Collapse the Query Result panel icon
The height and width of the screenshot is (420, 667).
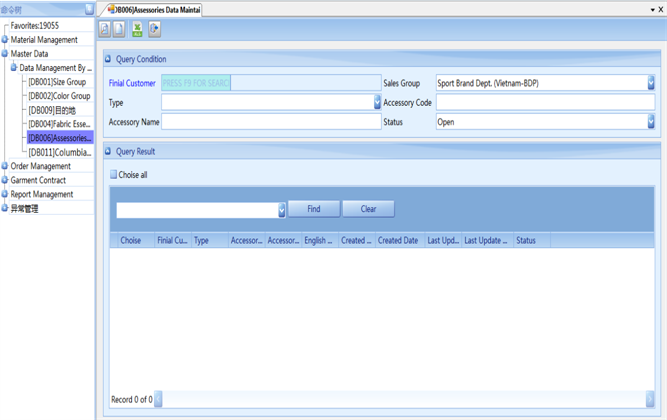[109, 152]
